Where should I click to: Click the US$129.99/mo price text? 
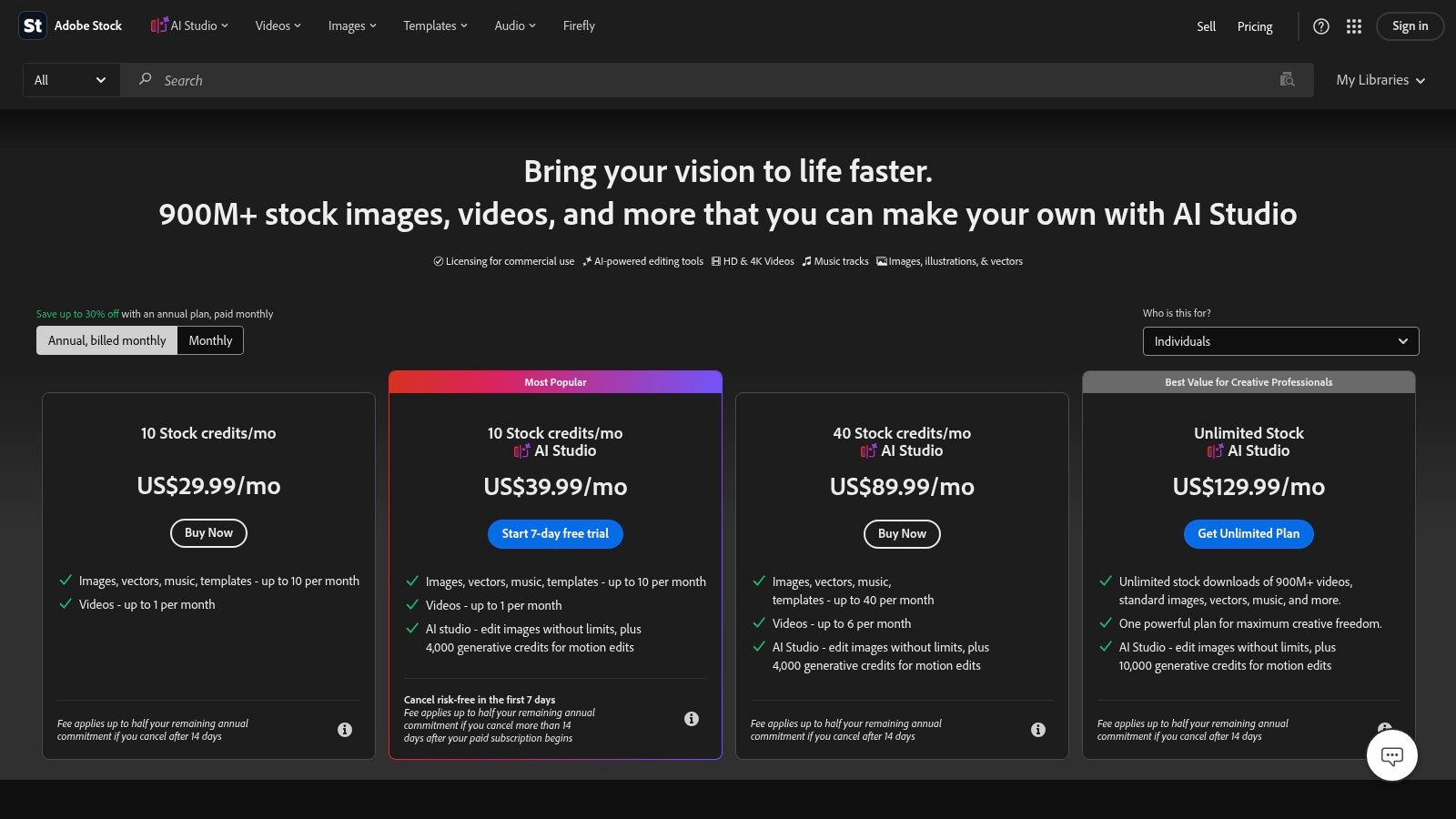[1249, 487]
